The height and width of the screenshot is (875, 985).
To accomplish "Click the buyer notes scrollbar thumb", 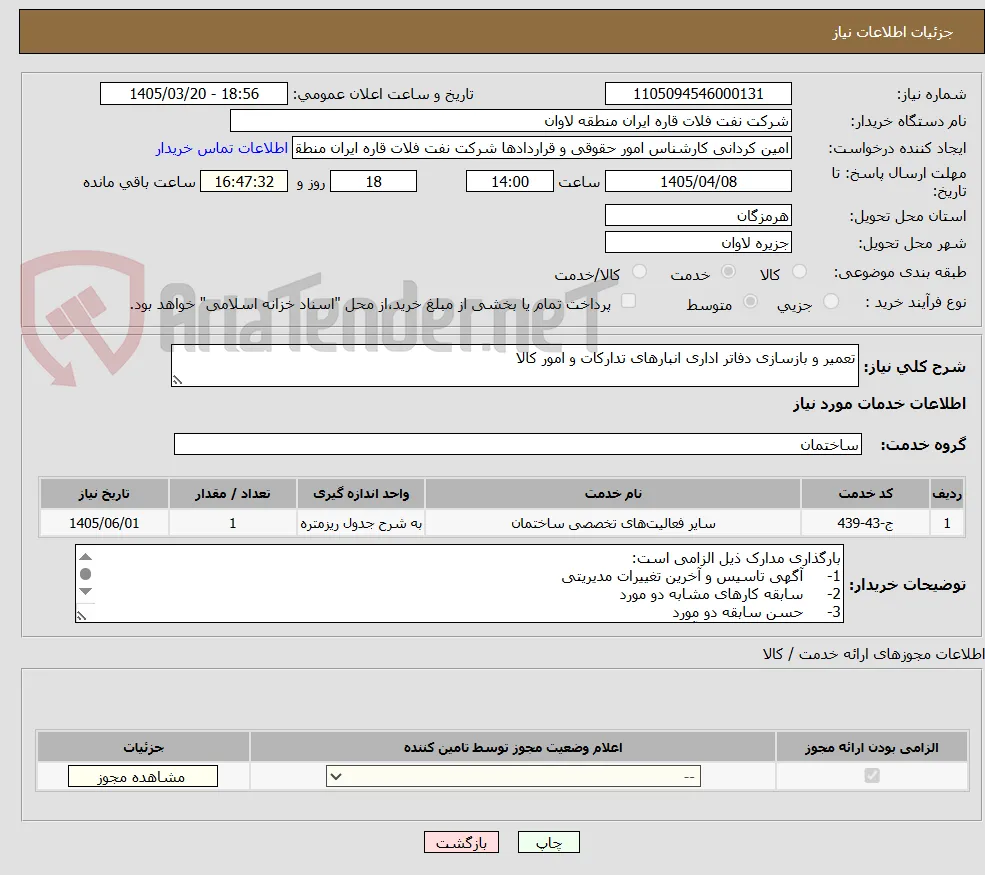I will click(x=86, y=574).
